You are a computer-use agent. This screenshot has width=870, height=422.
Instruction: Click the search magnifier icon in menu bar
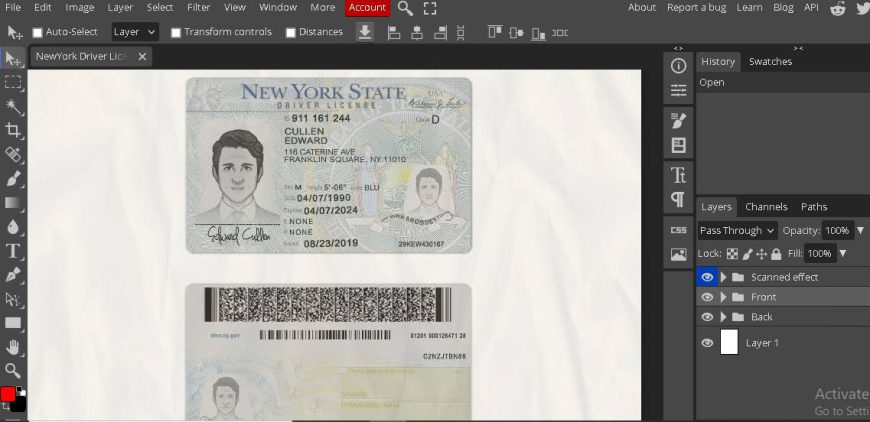click(x=405, y=8)
